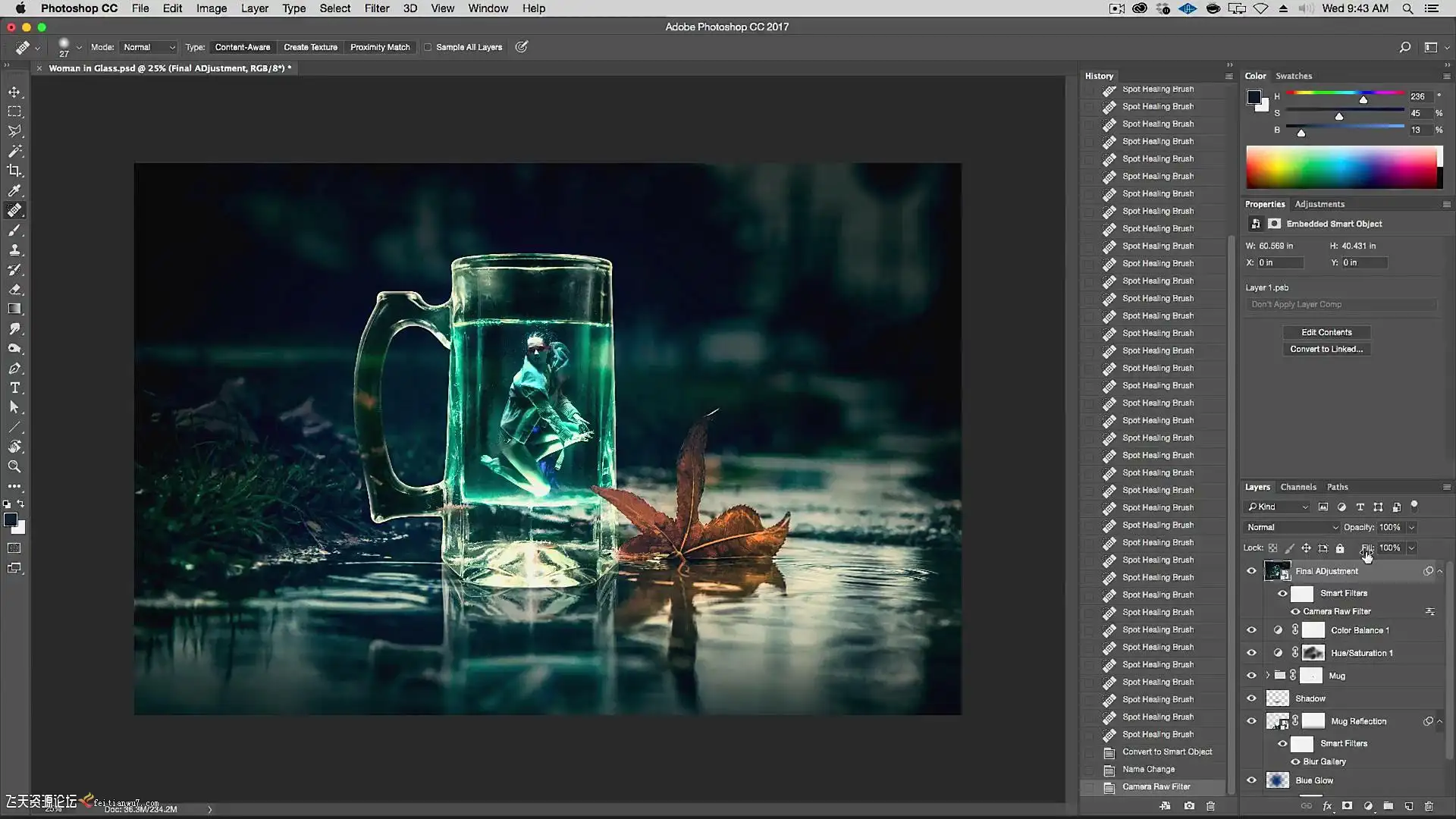Click the lock all layer icon
Image resolution: width=1456 pixels, height=819 pixels.
[x=1340, y=548]
